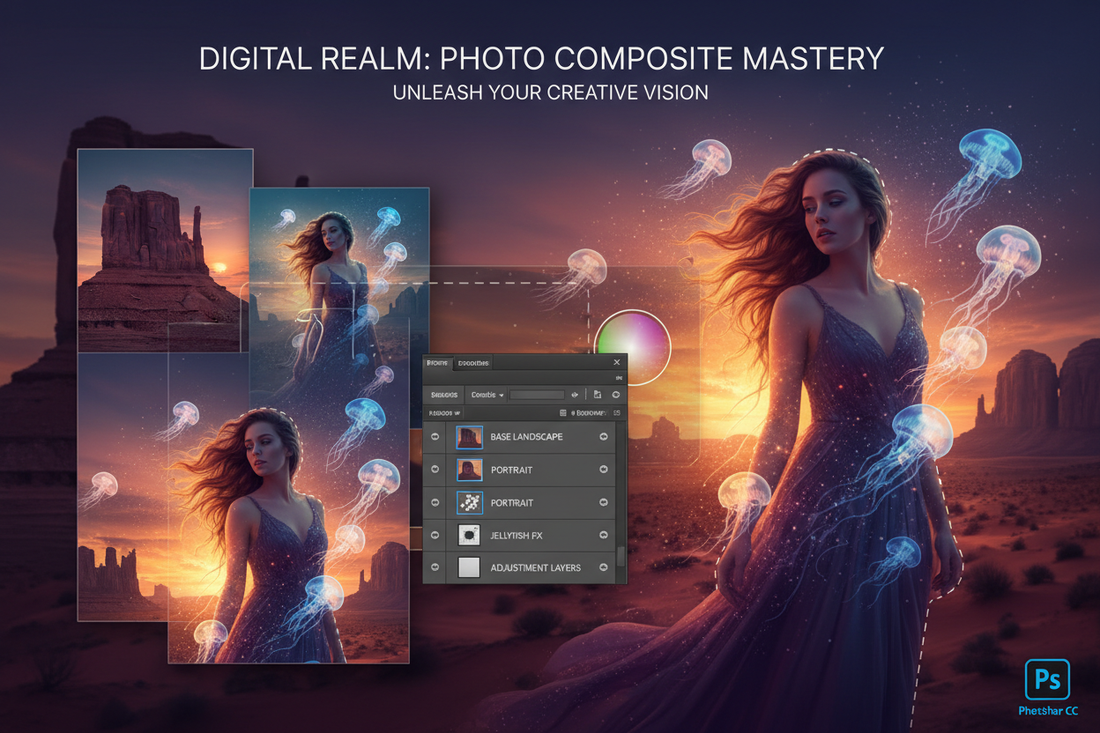
Task: Hide the ADJUSTMENT LAYERS layer
Action: click(434, 566)
